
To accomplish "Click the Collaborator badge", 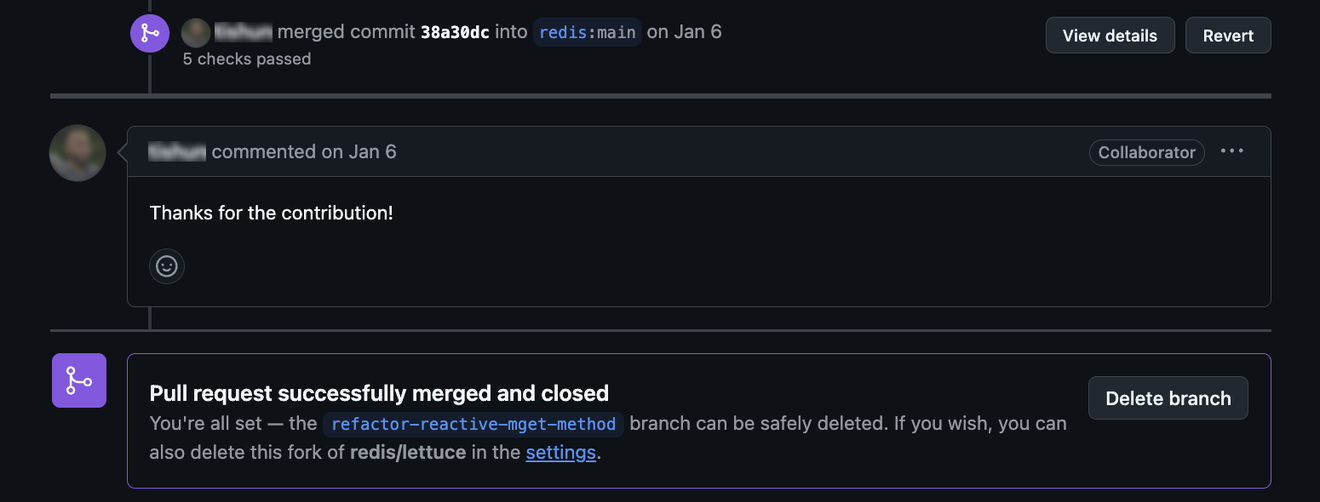I will [1147, 152].
